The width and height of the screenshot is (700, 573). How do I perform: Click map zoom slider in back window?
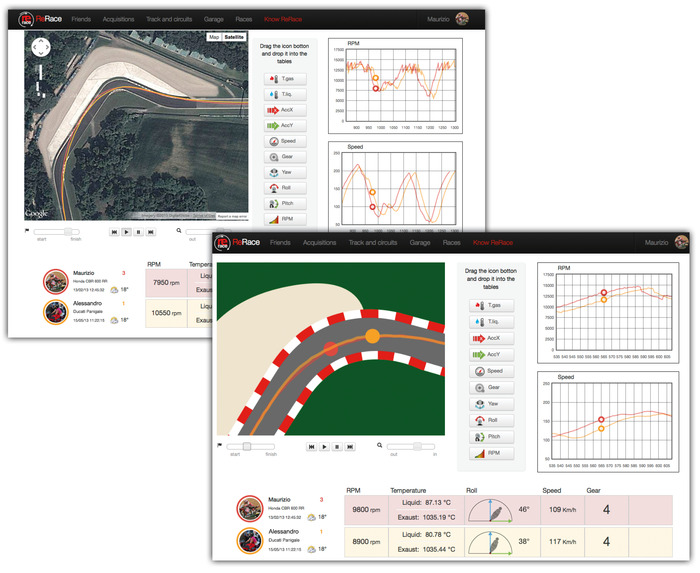tap(41, 80)
